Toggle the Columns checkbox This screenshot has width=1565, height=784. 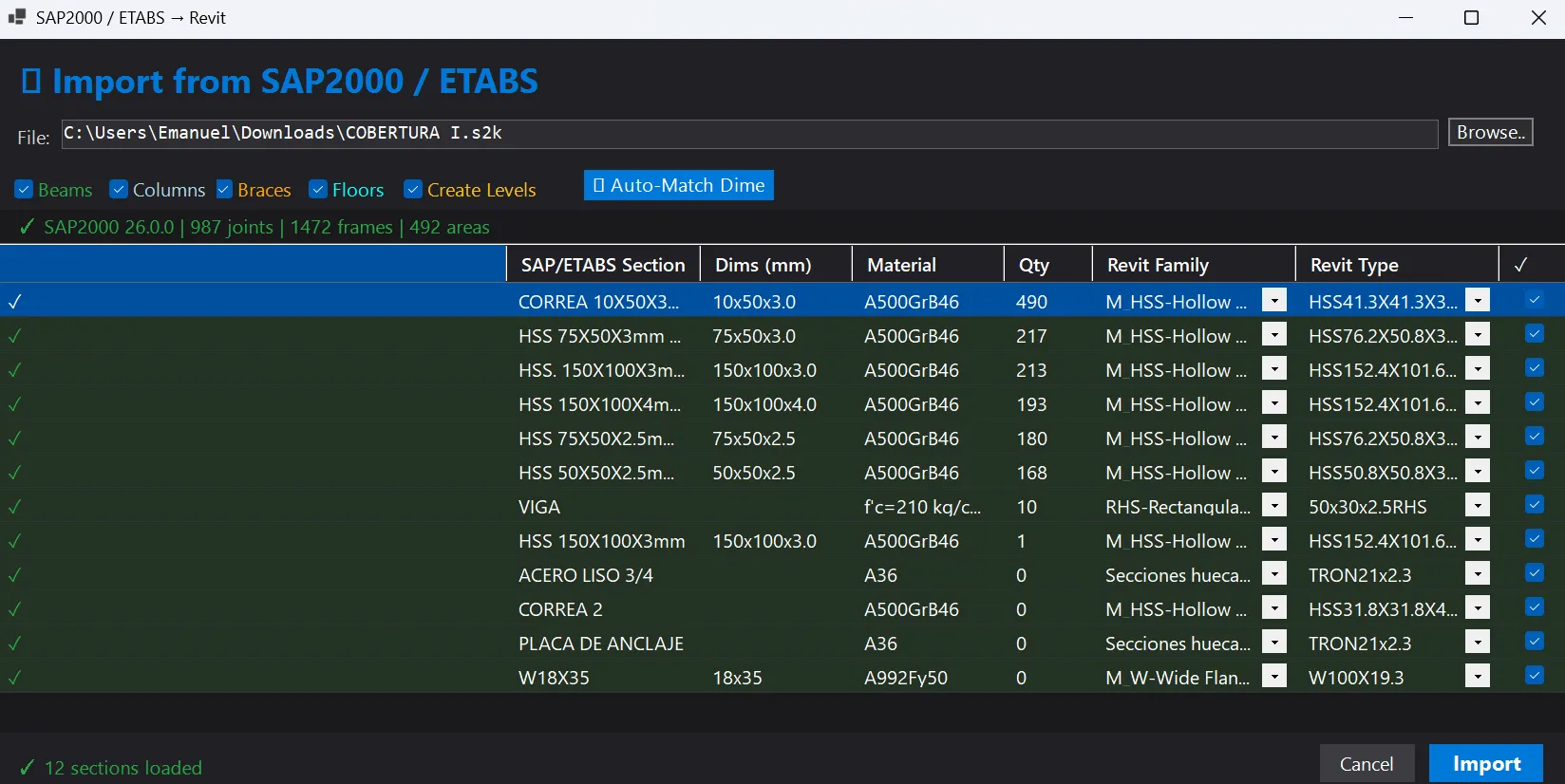coord(119,190)
